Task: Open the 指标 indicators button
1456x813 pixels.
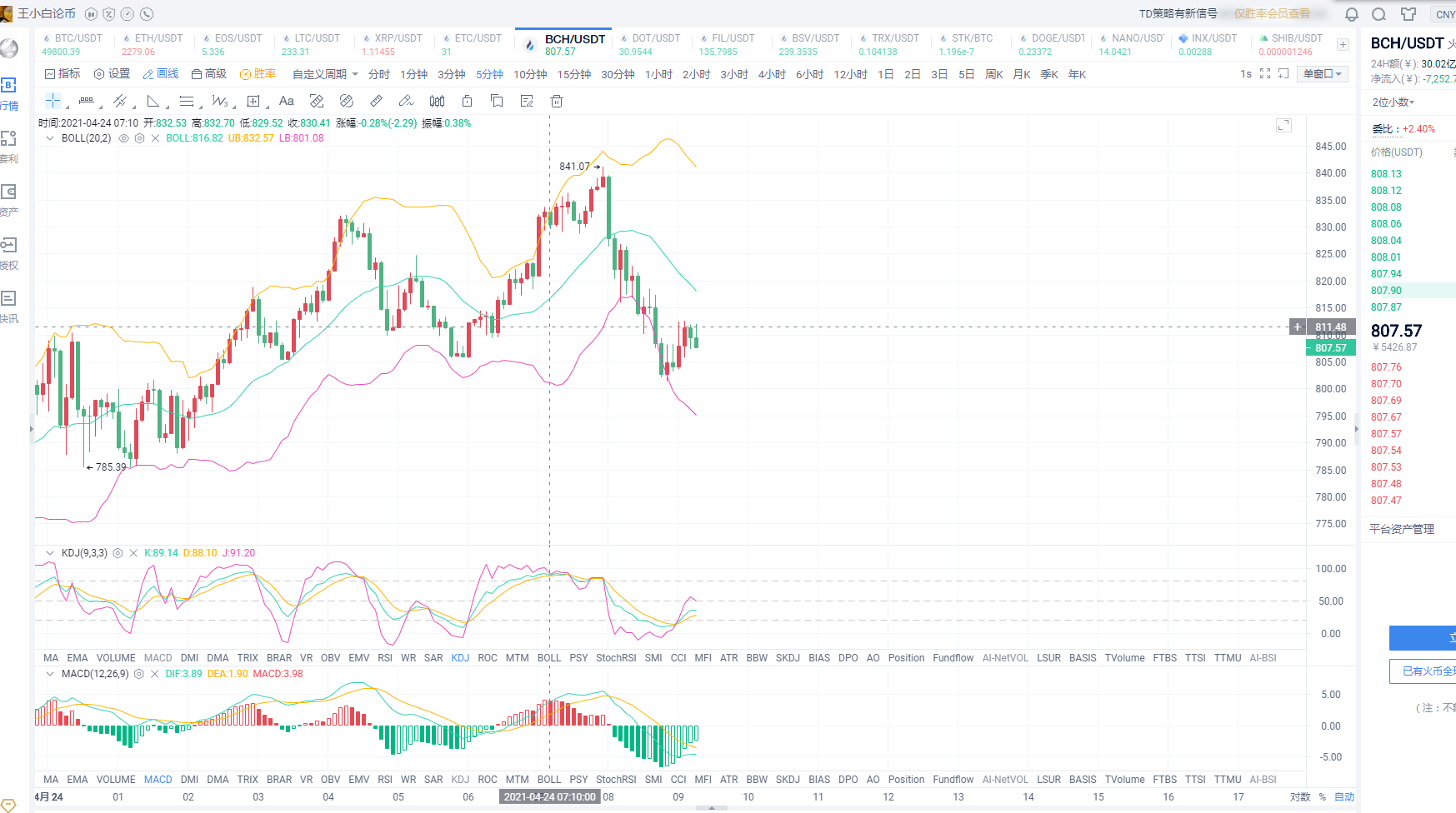Action: [x=63, y=74]
